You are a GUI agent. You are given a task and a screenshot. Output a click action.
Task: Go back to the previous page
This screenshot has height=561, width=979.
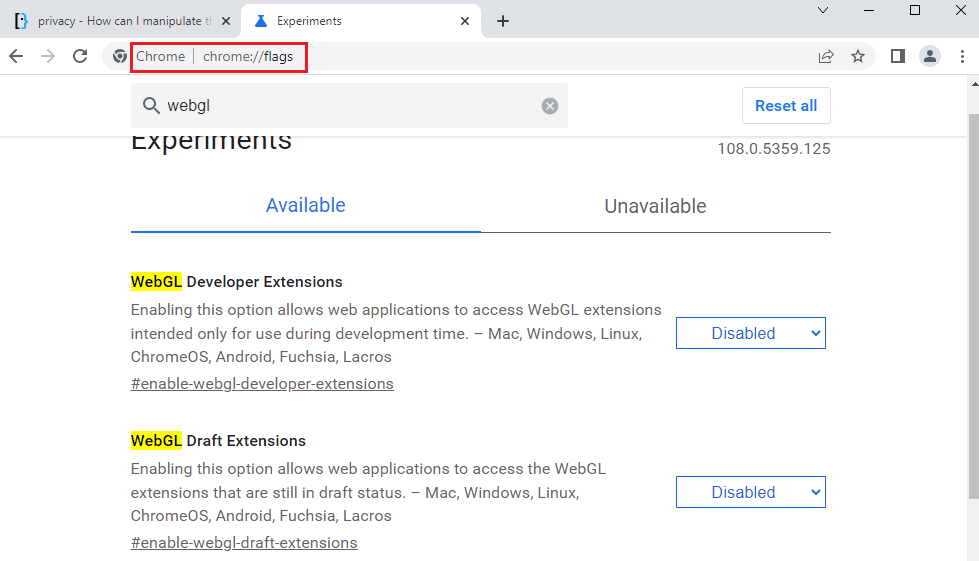click(x=16, y=56)
